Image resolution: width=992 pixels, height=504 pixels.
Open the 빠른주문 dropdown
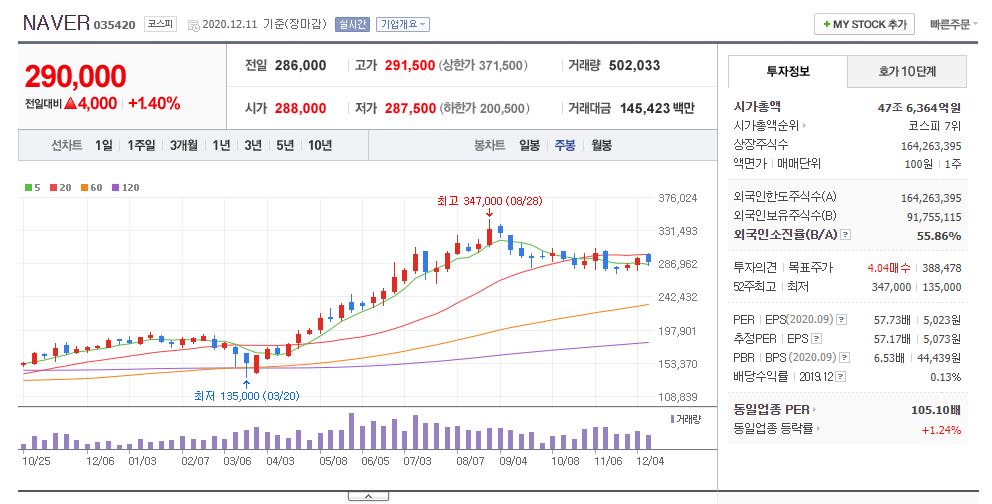click(953, 25)
